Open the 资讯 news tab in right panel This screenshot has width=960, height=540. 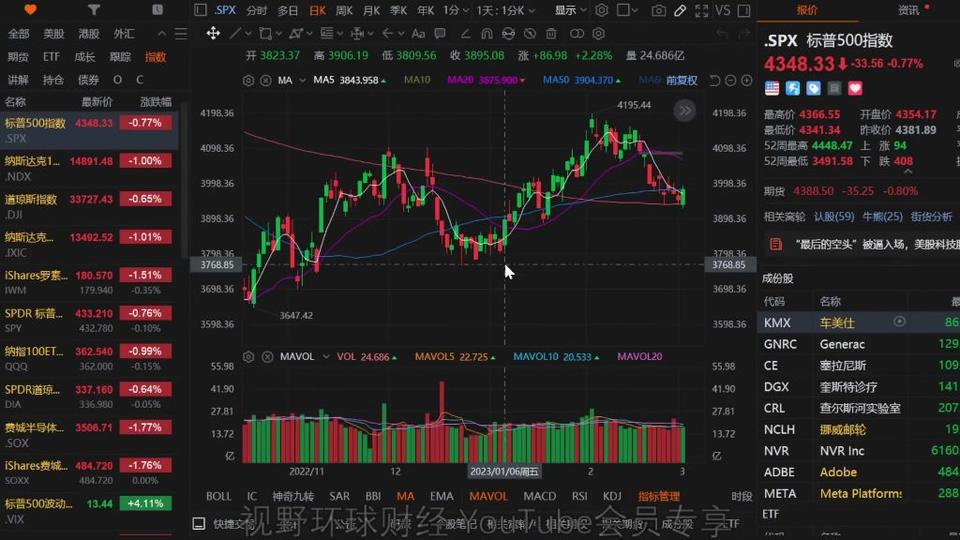tap(909, 10)
